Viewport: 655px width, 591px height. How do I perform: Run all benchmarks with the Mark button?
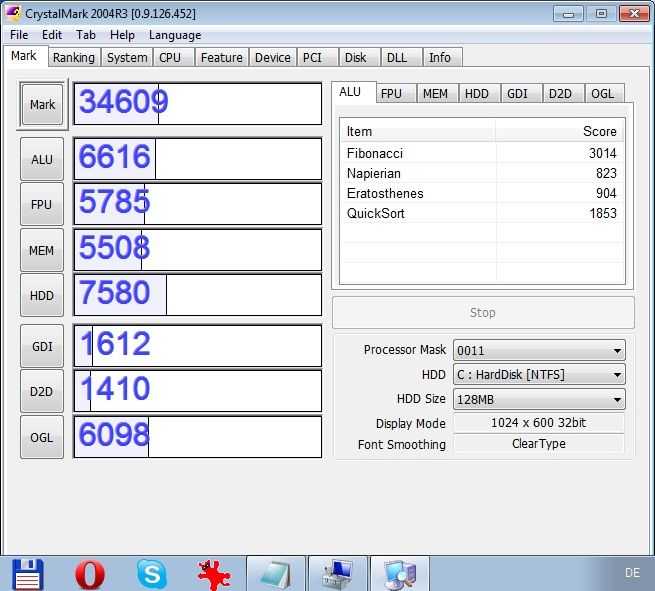(x=42, y=104)
